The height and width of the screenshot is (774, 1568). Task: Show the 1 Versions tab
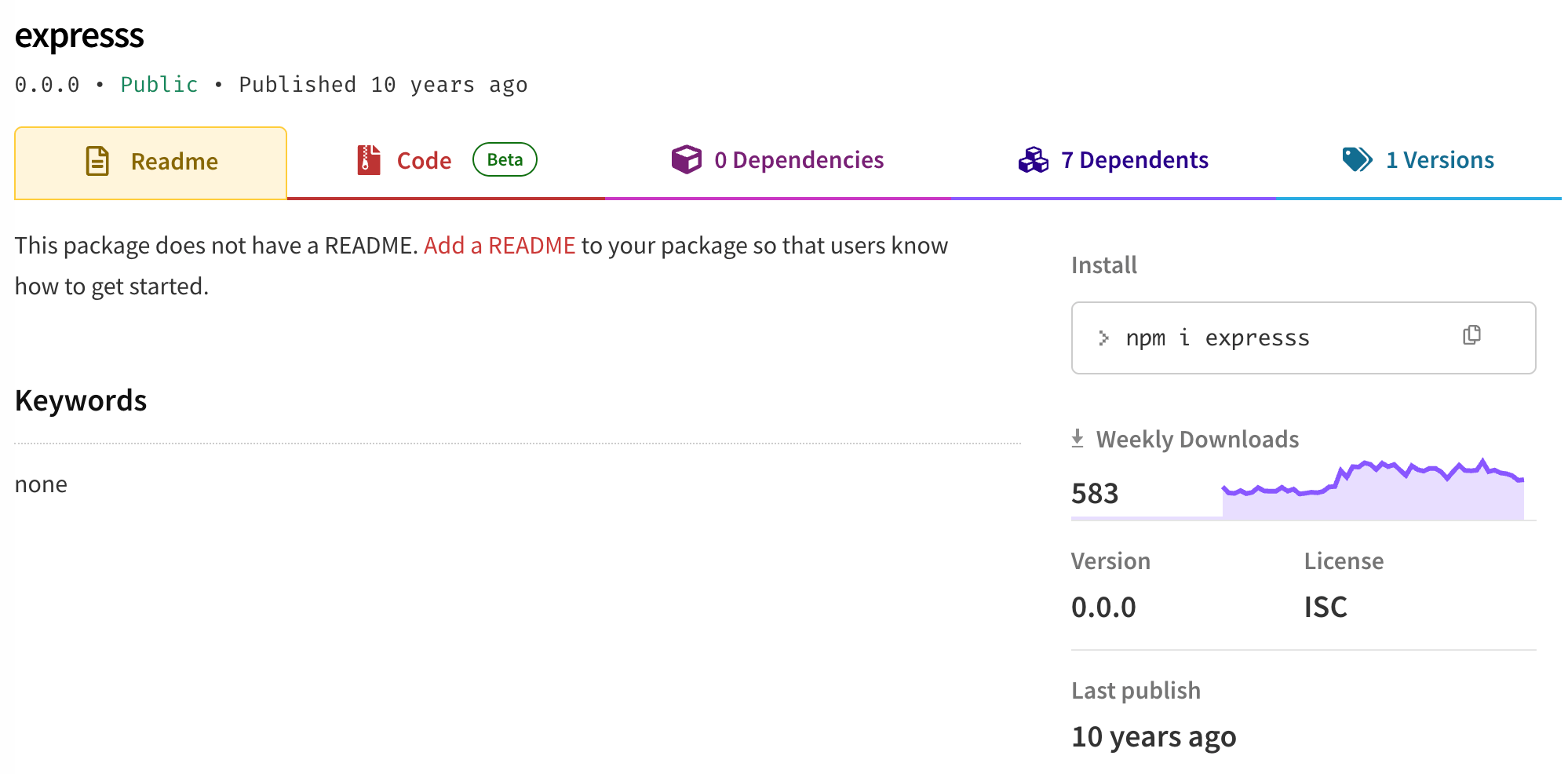click(x=1418, y=161)
